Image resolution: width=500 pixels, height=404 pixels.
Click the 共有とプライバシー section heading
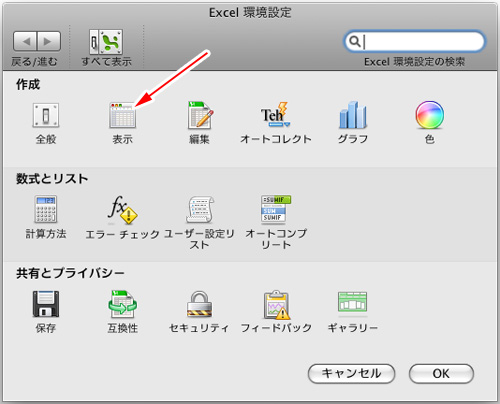click(70, 273)
